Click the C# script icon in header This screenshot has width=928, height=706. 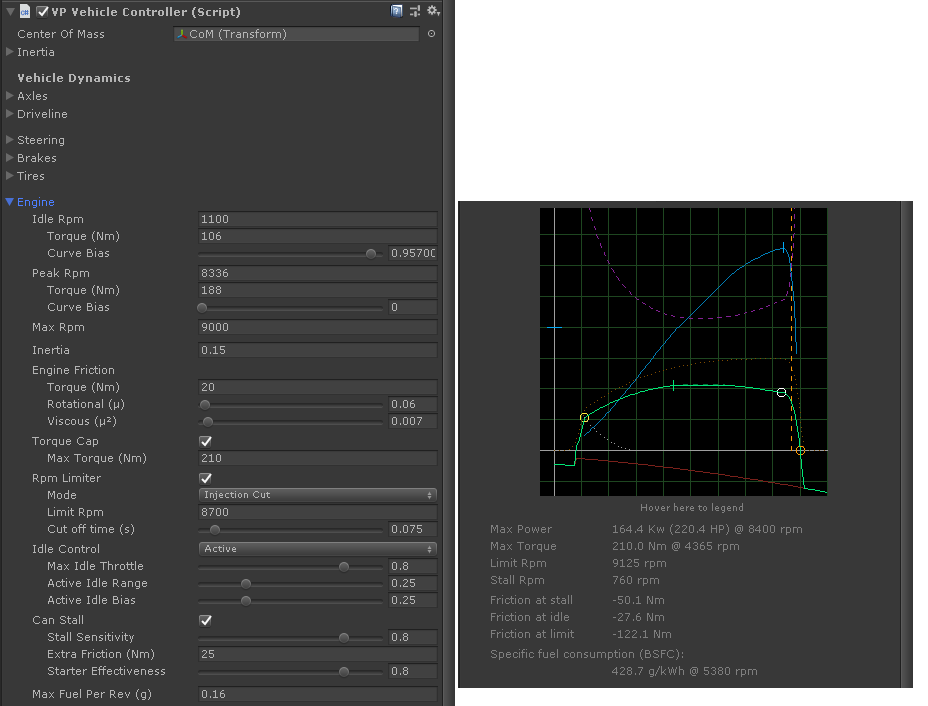point(24,12)
